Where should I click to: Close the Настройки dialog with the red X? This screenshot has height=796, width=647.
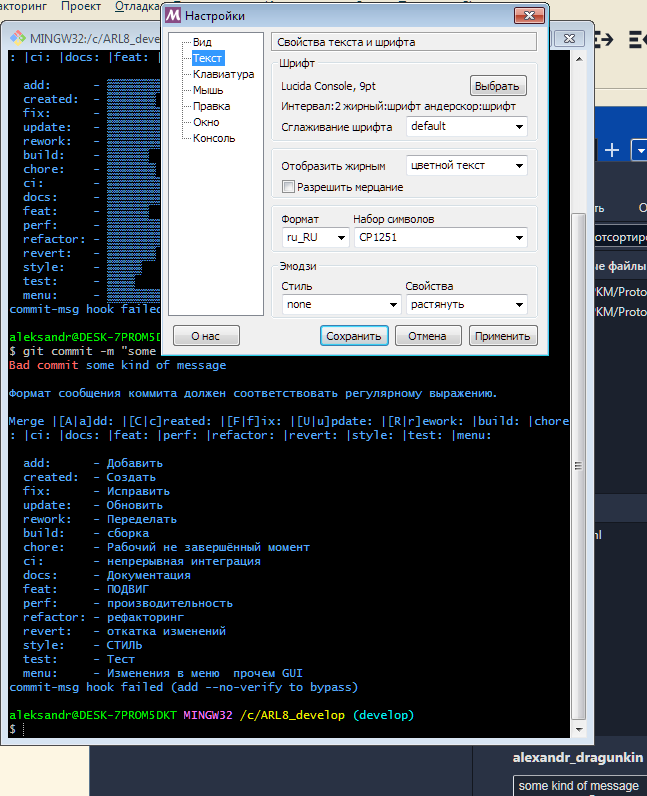529,16
